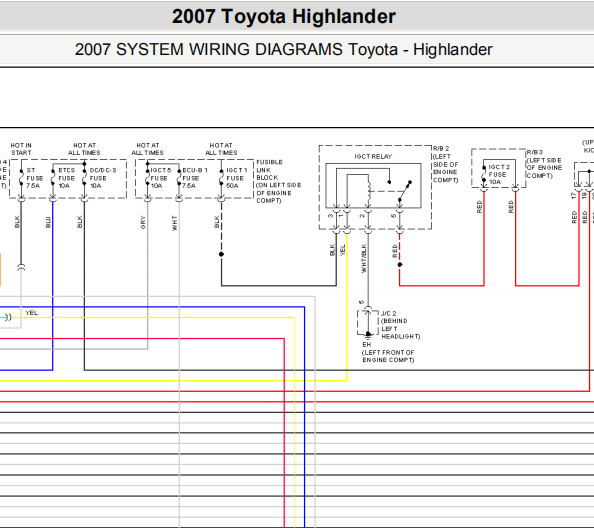Click the DC/DC-S FUSE 10A symbol
This screenshot has width=594, height=528.
84,178
